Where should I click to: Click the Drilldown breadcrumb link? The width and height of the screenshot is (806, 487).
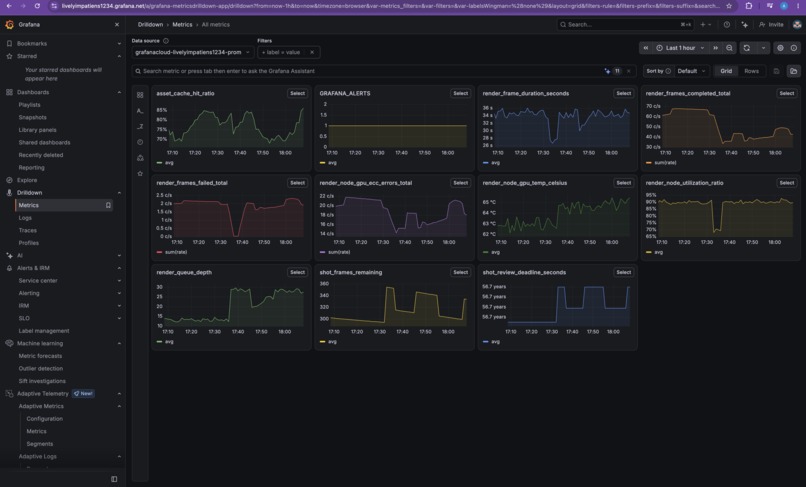(150, 25)
